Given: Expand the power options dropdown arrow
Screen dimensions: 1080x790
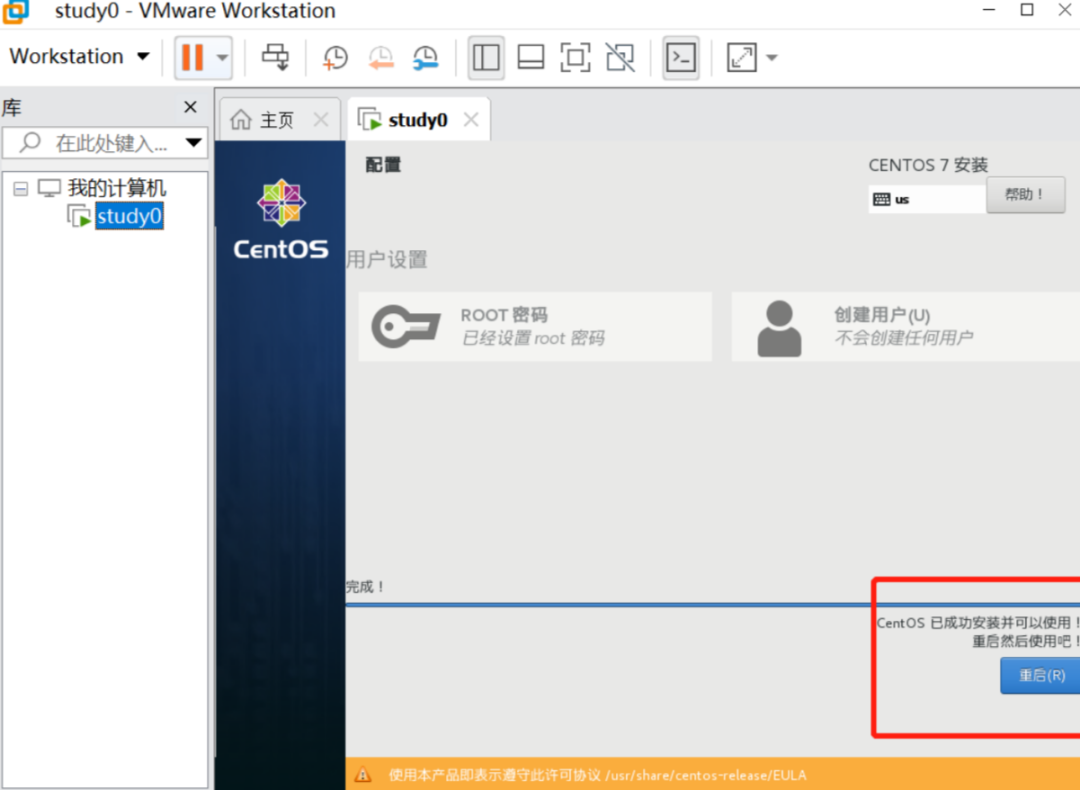Looking at the screenshot, I should (222, 57).
